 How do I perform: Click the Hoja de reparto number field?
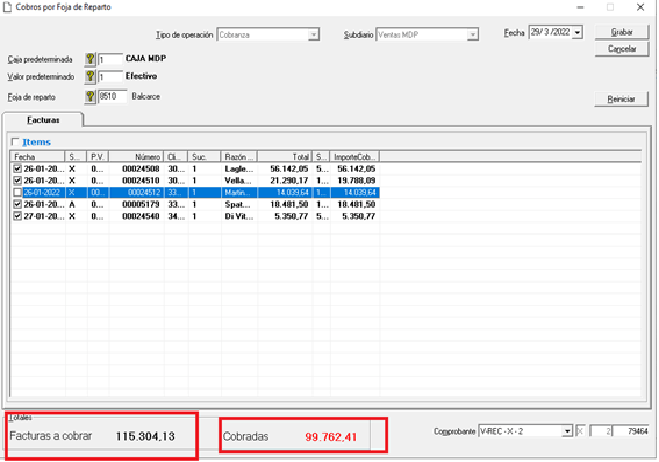[x=110, y=97]
